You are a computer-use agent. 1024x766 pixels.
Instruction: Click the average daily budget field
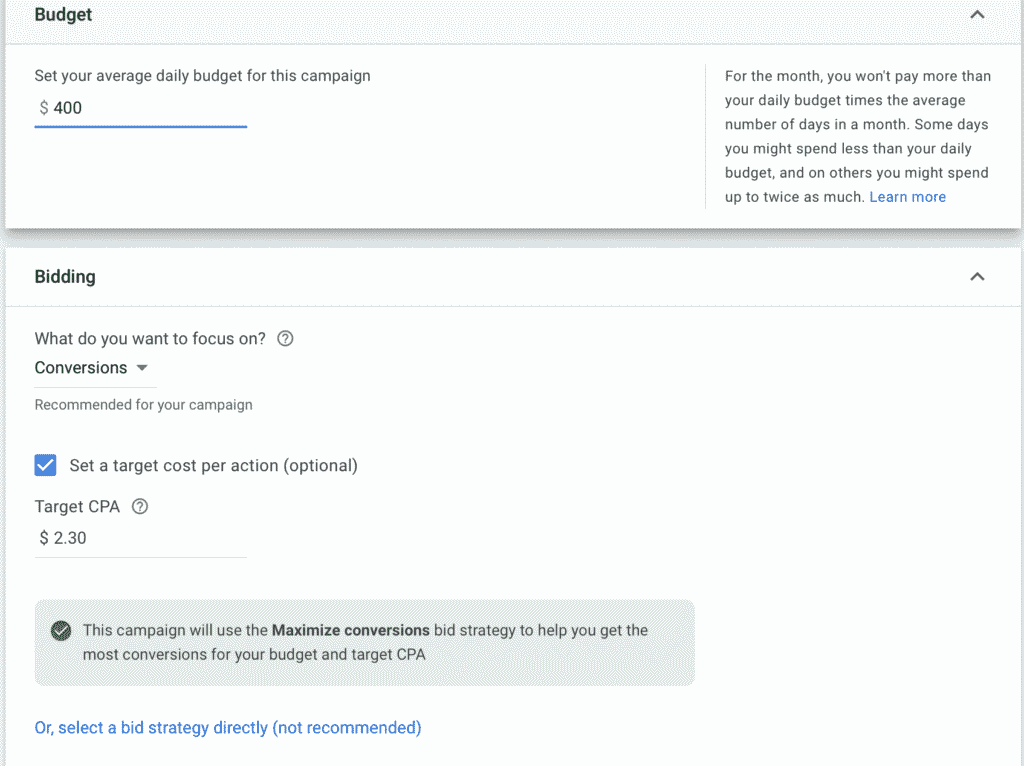click(x=140, y=108)
